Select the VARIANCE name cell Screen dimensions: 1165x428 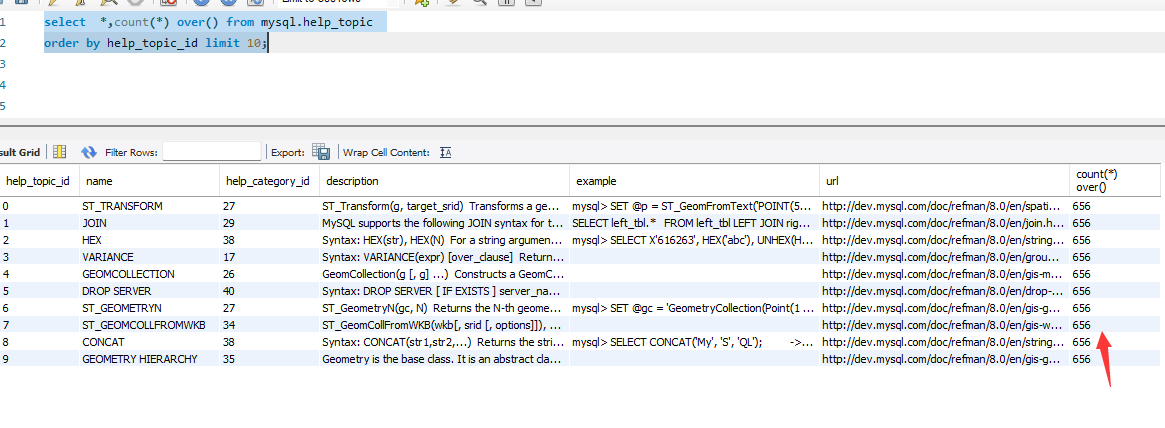[x=149, y=256]
